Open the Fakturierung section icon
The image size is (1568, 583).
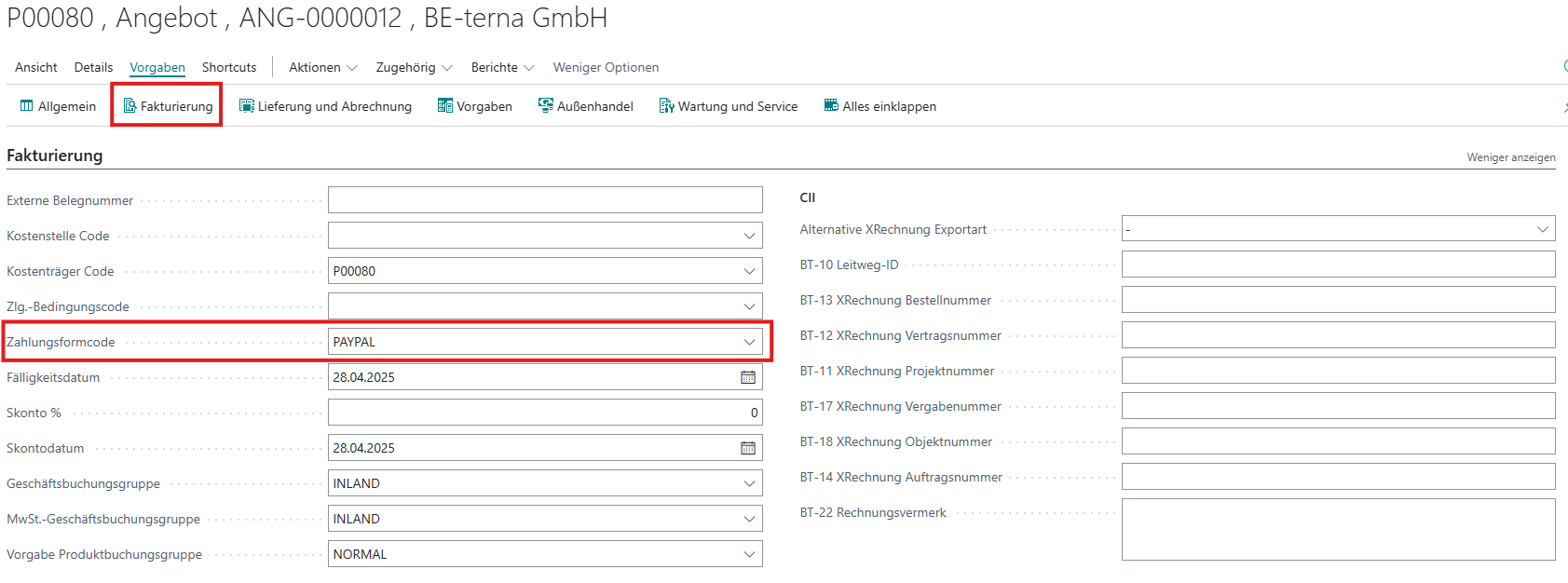(130, 106)
